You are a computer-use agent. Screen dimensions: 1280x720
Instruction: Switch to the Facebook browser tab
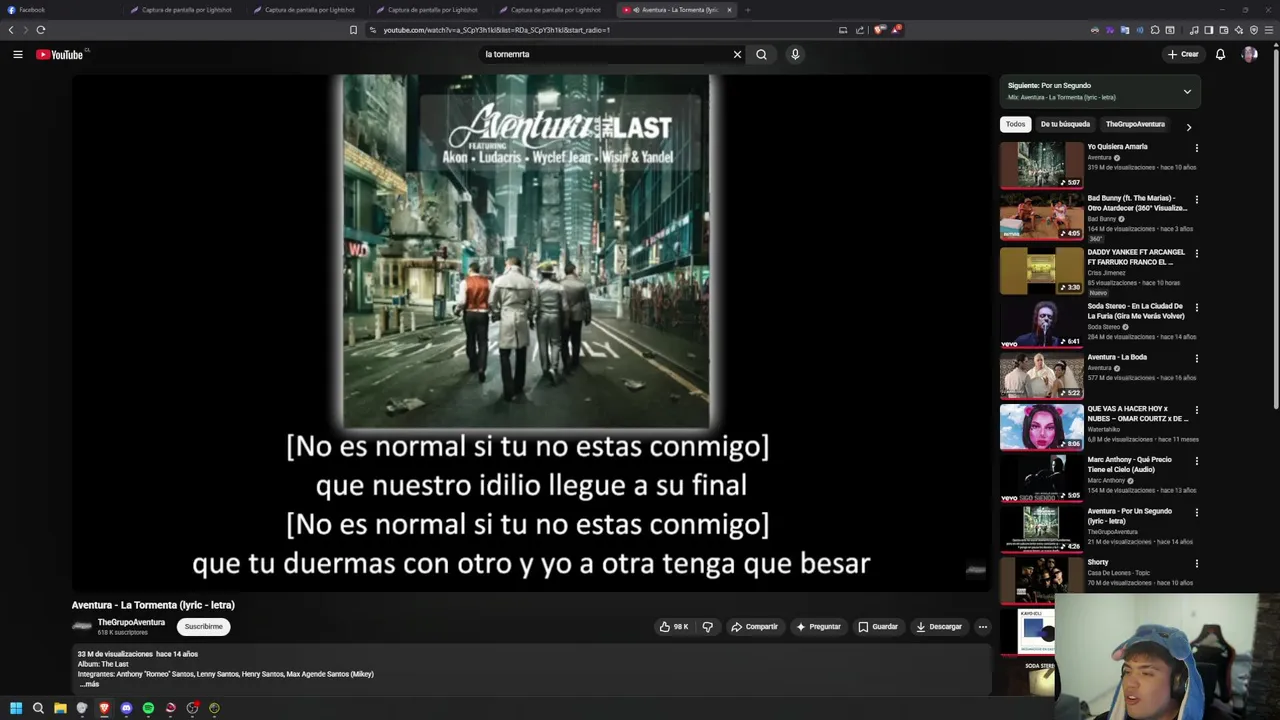tap(60, 10)
